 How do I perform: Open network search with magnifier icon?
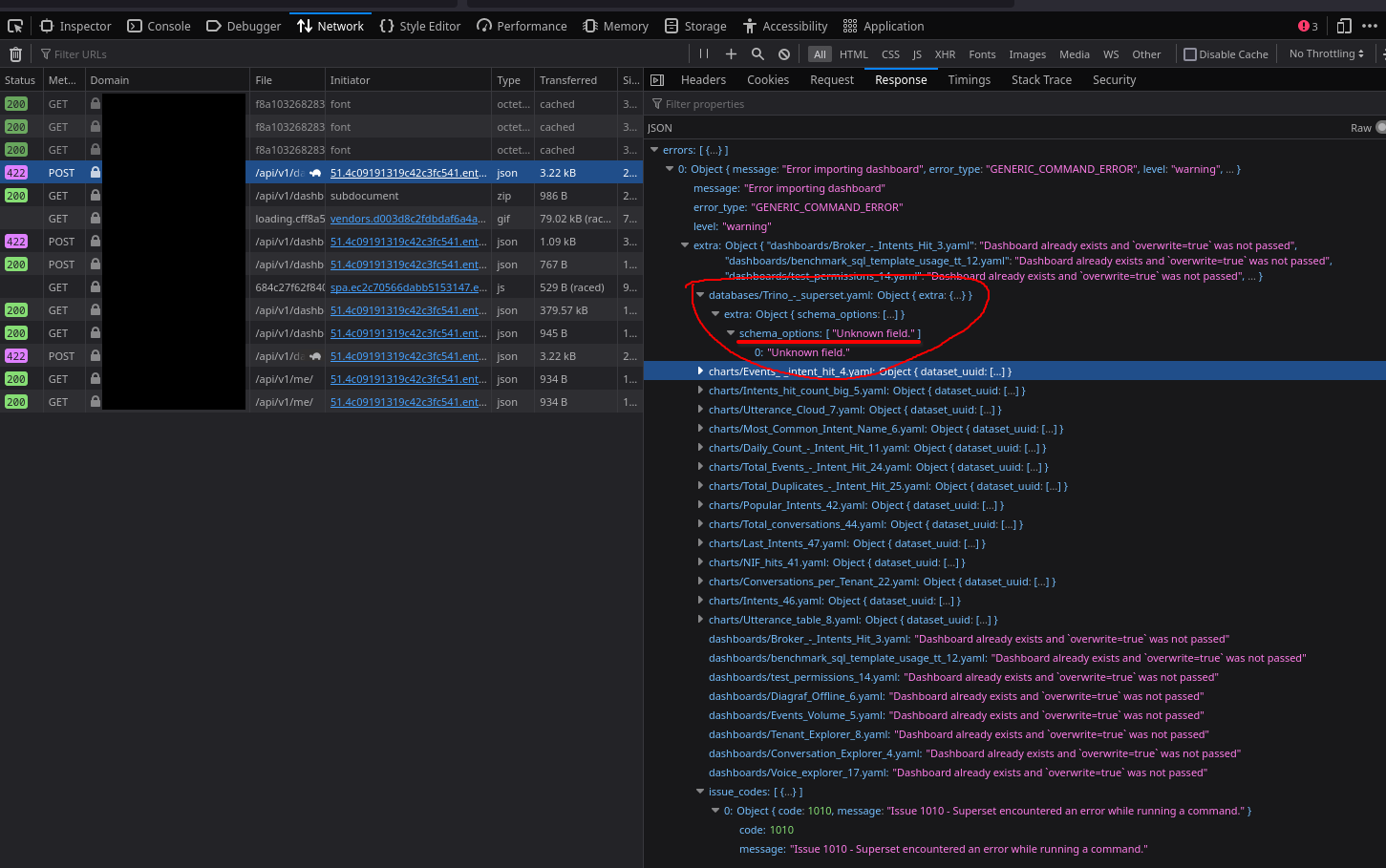757,54
